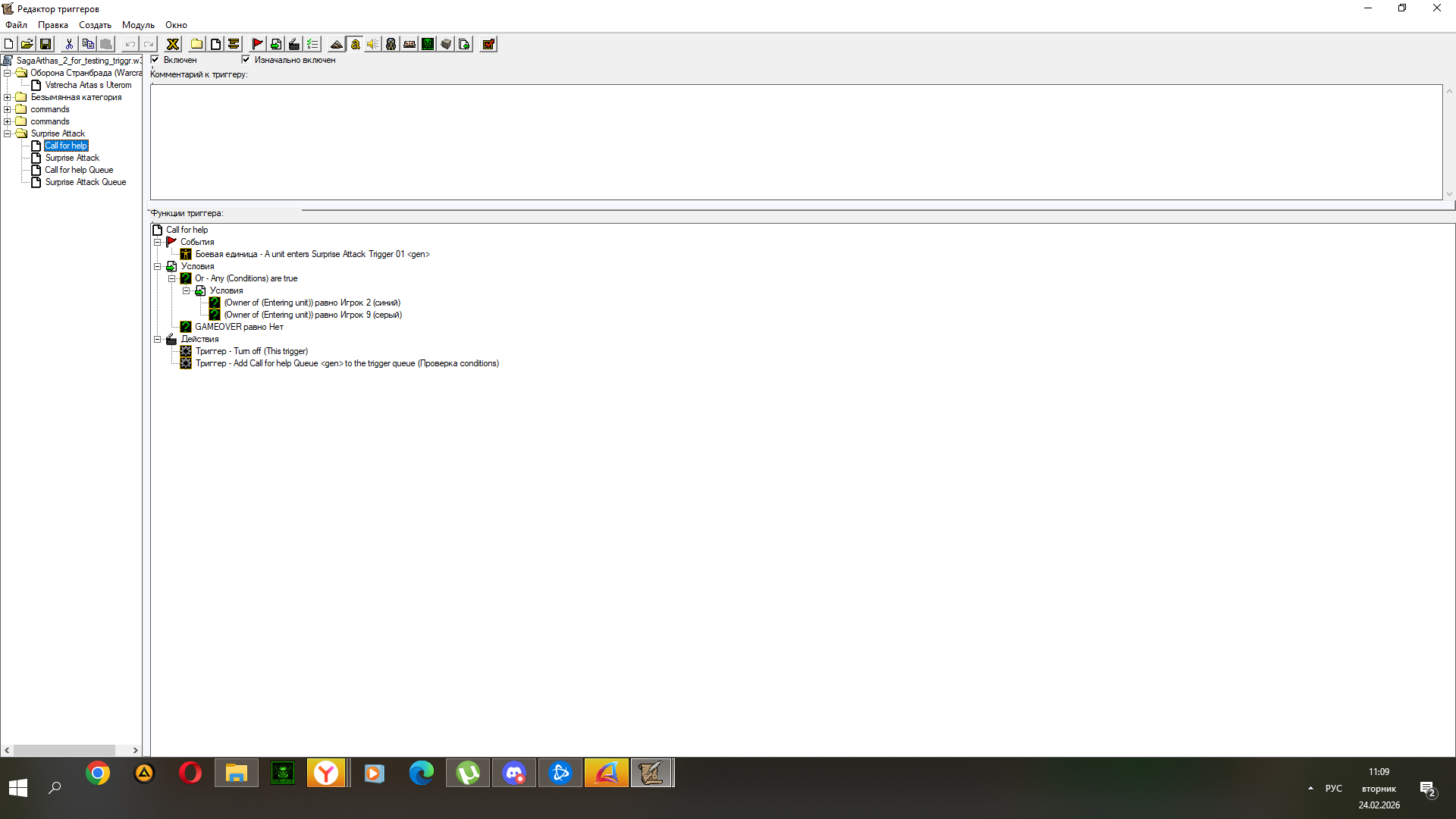Open the 'Модуль' menu
The image size is (1456, 819).
click(138, 25)
